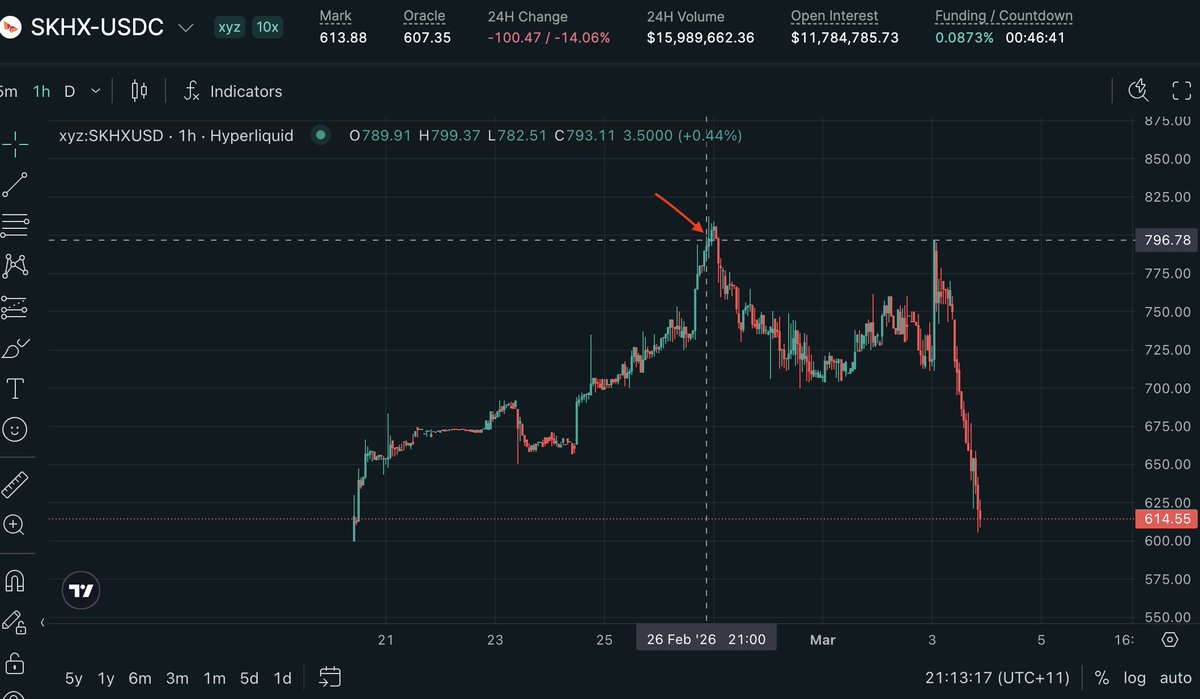1200x699 pixels.
Task: Select the 1h timeframe
Action: [42, 91]
